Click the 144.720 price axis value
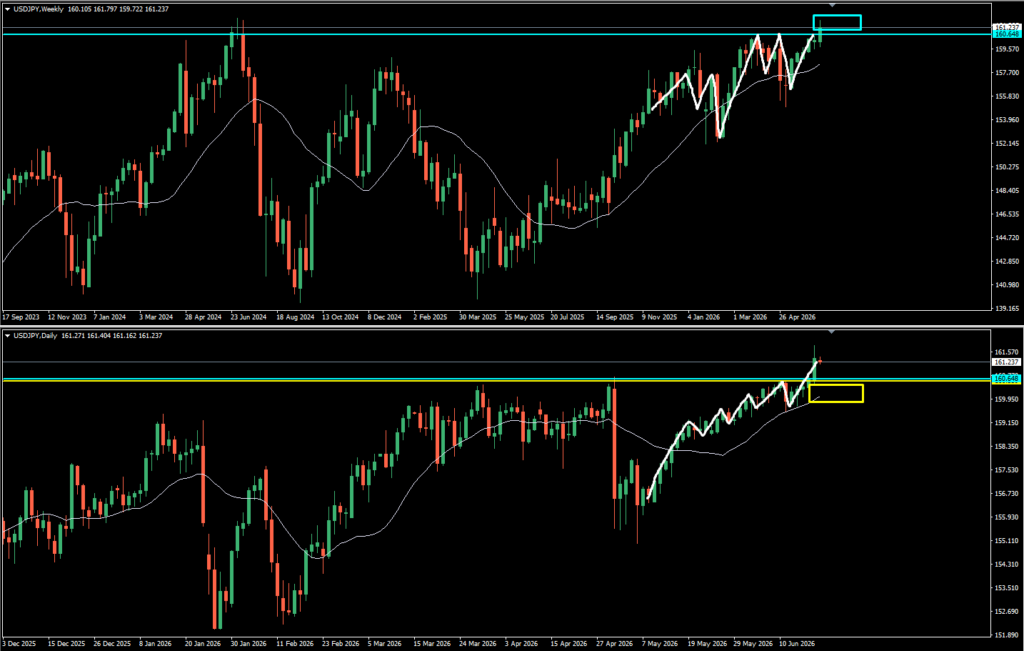The width and height of the screenshot is (1024, 651). tap(1006, 238)
